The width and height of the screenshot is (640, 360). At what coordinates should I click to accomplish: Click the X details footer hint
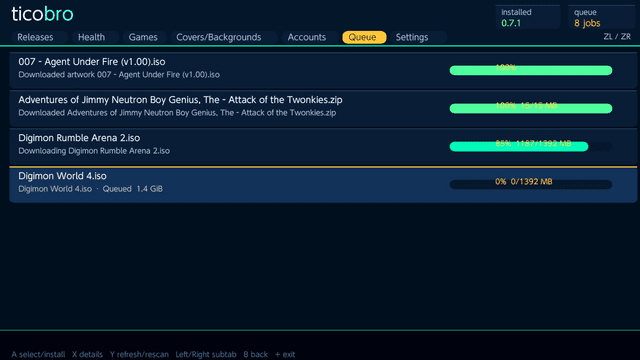(x=87, y=354)
